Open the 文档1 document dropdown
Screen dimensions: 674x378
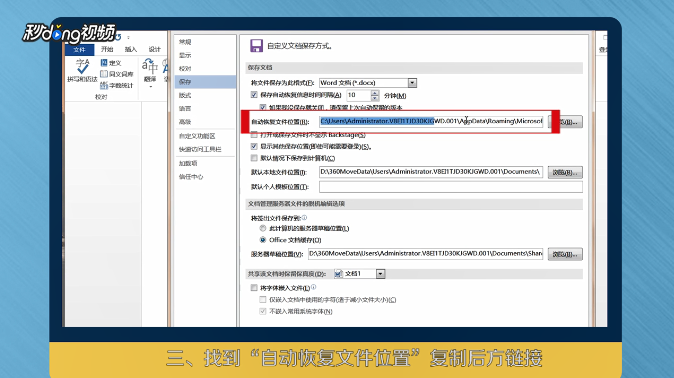point(380,274)
